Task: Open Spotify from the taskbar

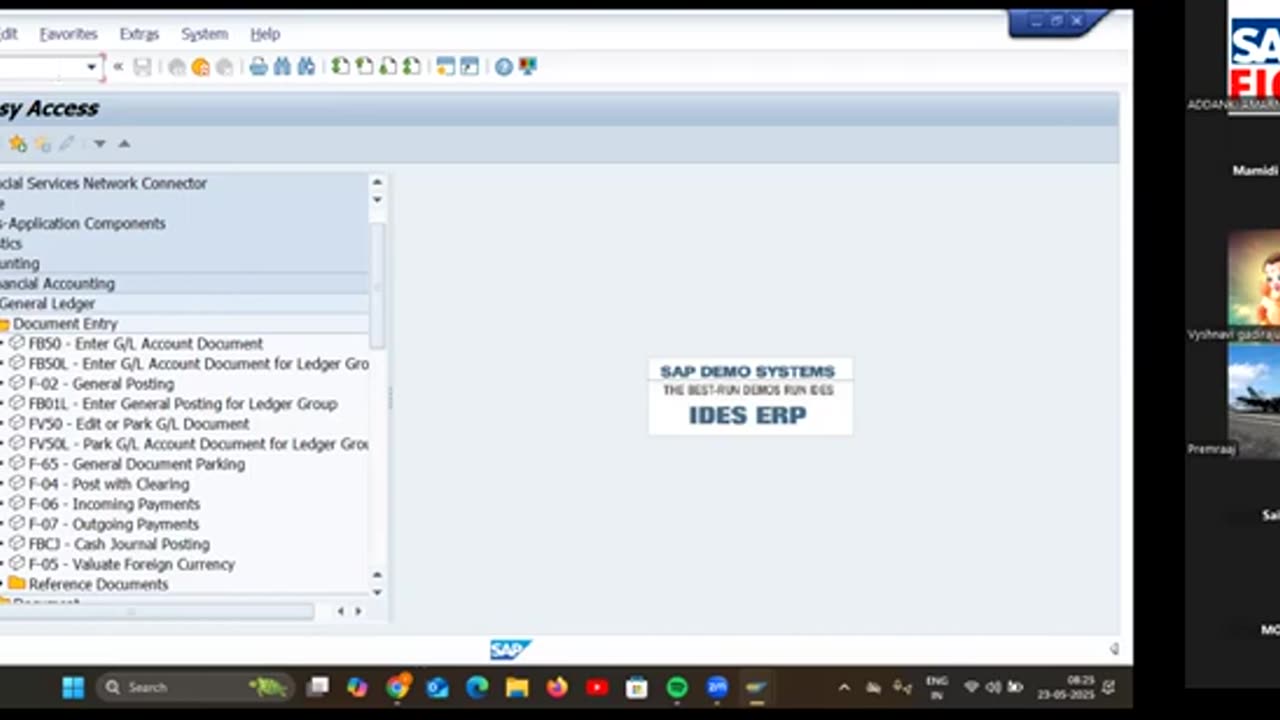Action: 677,688
